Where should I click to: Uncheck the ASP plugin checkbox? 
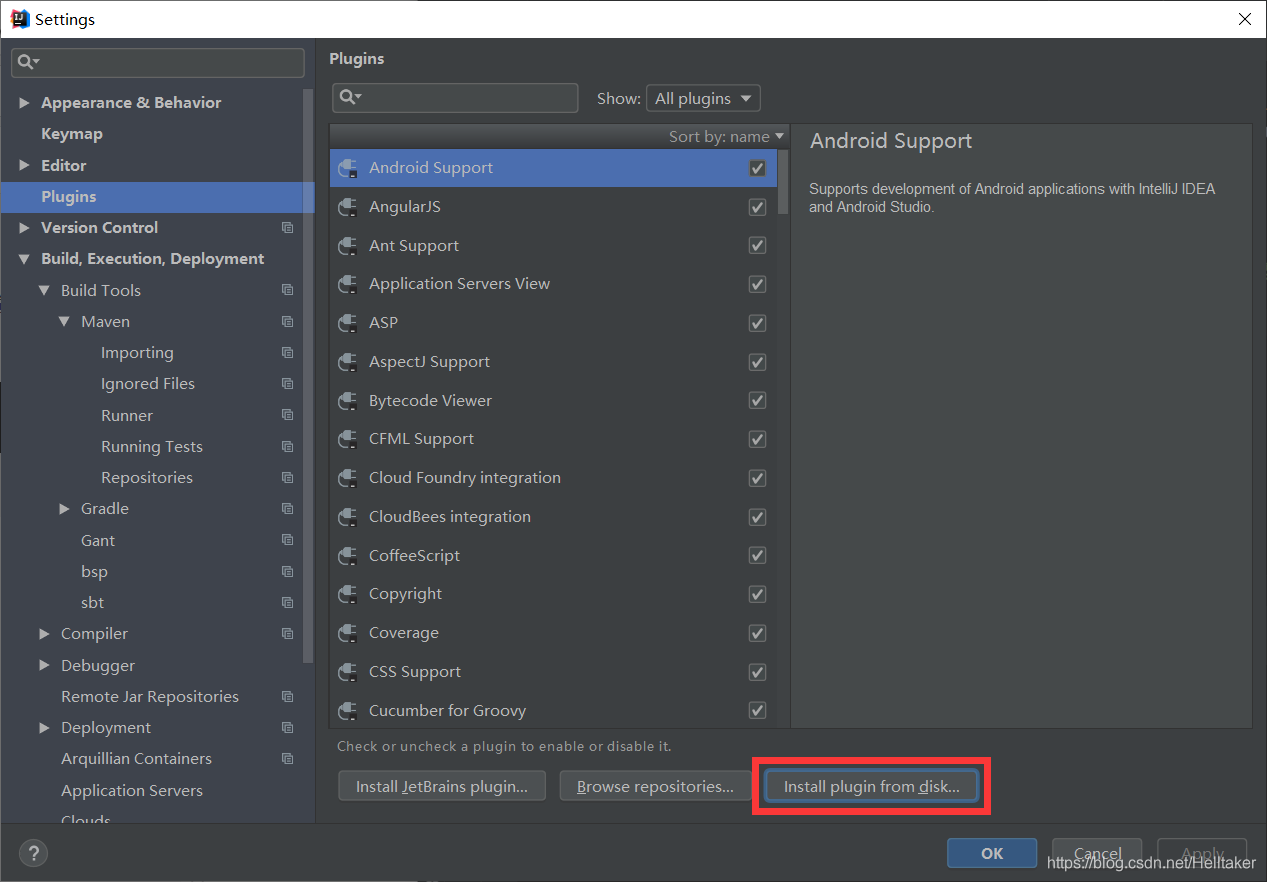(758, 323)
